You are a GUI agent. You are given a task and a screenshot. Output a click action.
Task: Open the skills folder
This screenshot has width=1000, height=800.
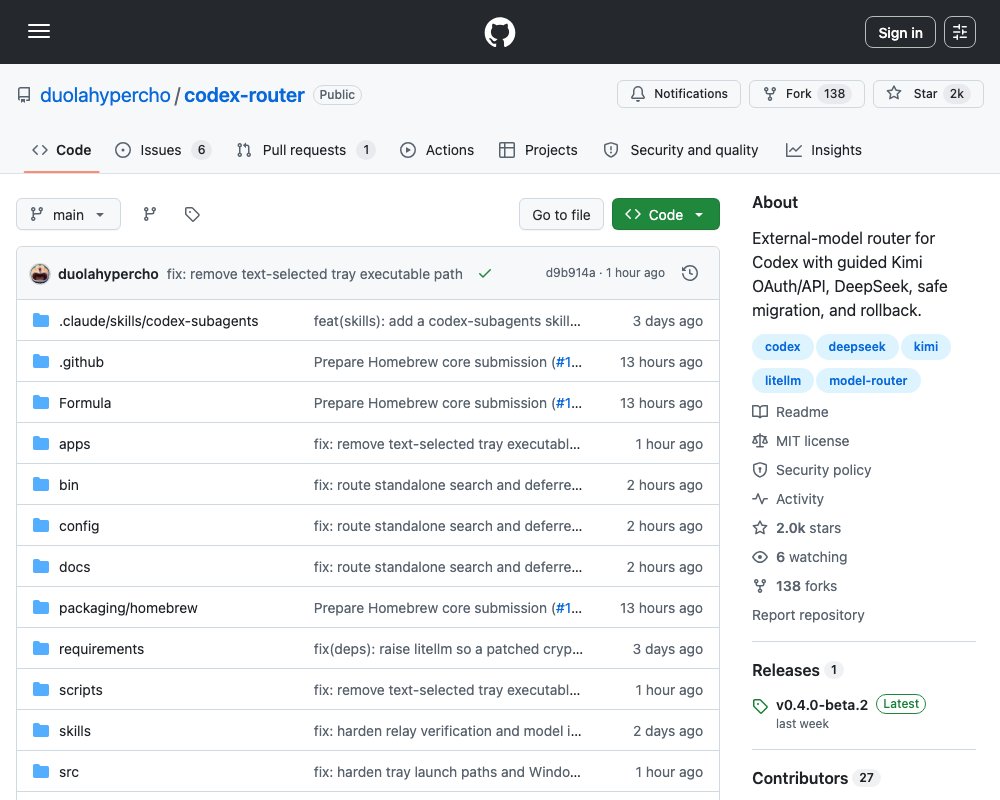click(75, 731)
